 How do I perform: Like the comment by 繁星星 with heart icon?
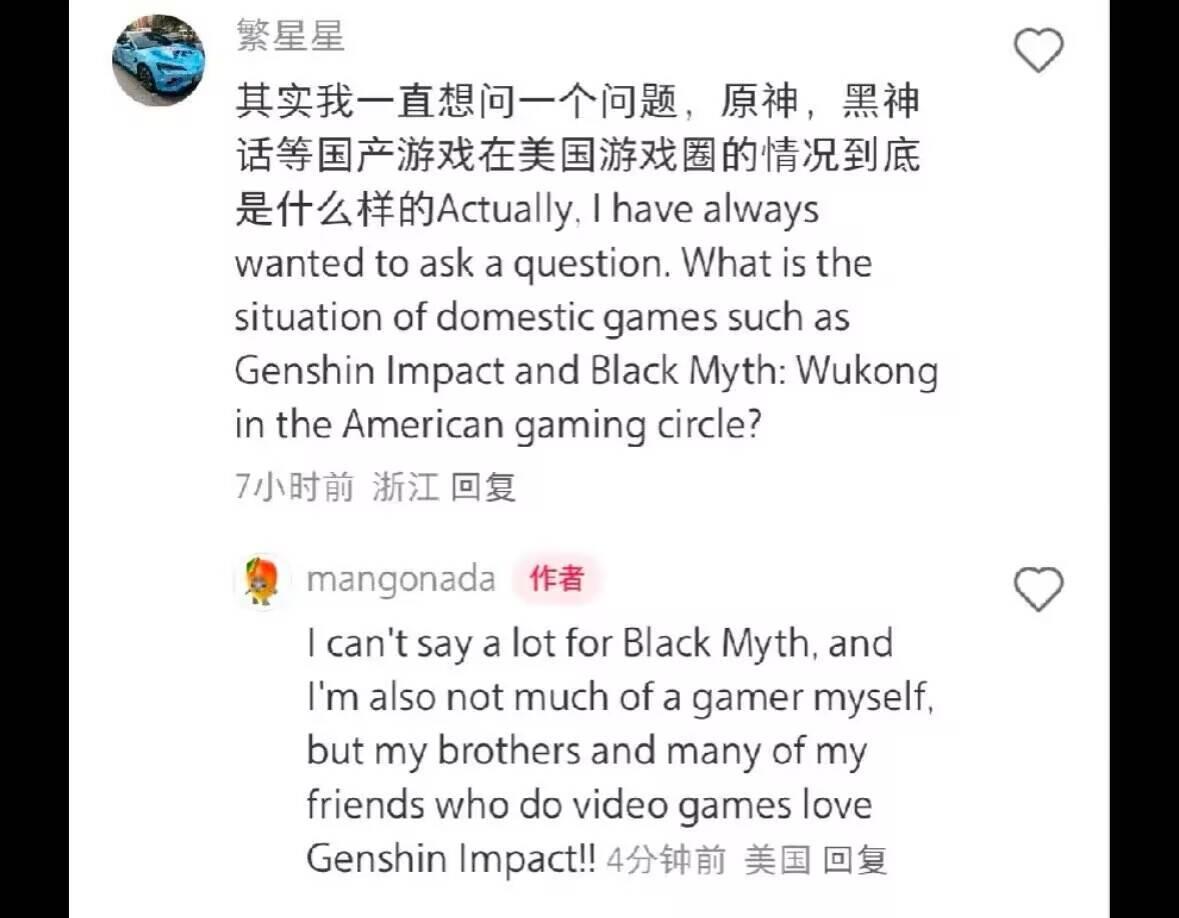(1038, 50)
